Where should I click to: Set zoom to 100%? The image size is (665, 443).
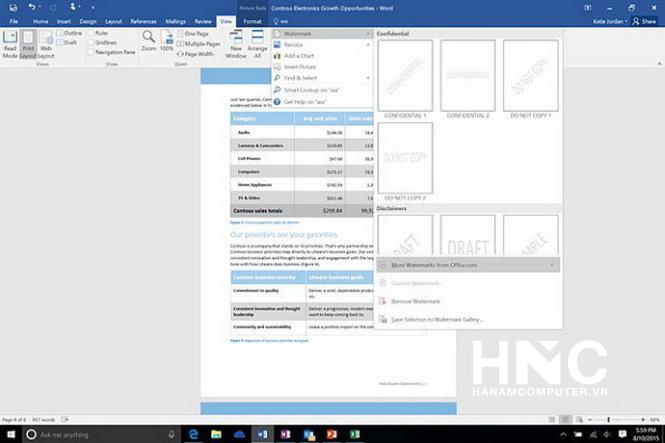coord(167,41)
